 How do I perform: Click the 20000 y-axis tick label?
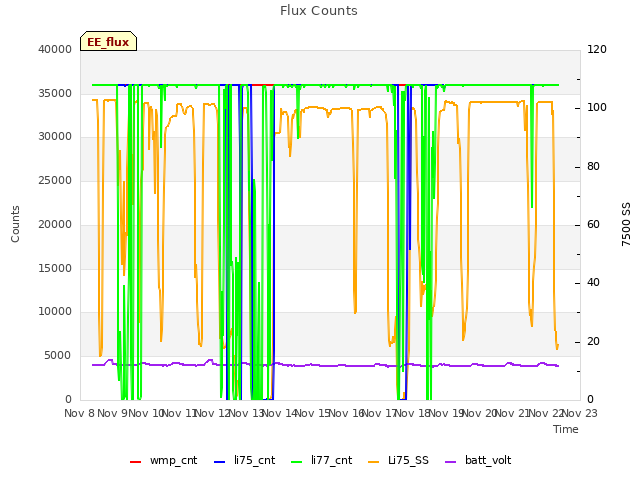point(55,224)
